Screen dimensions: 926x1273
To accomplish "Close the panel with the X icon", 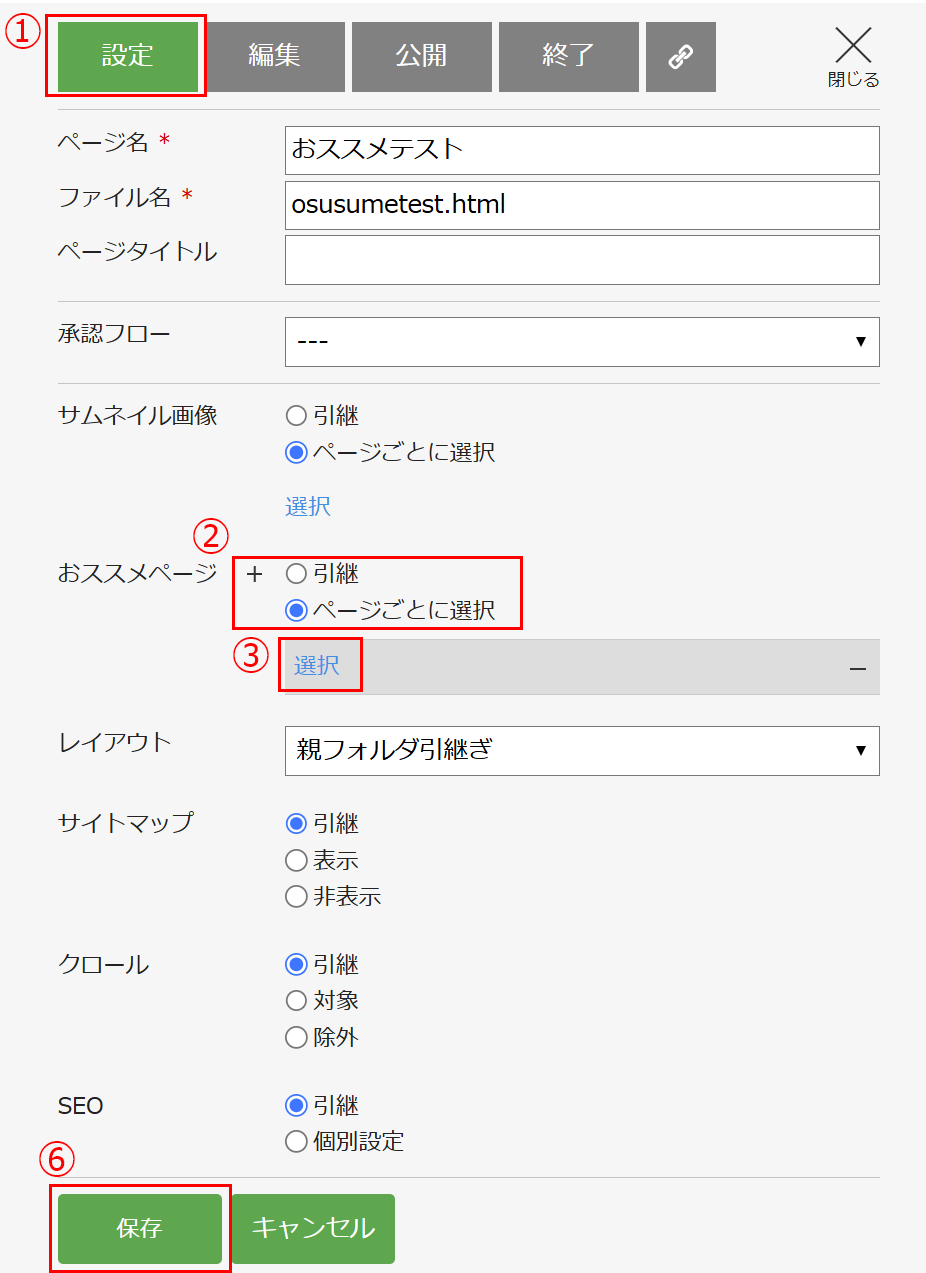I will tap(853, 57).
